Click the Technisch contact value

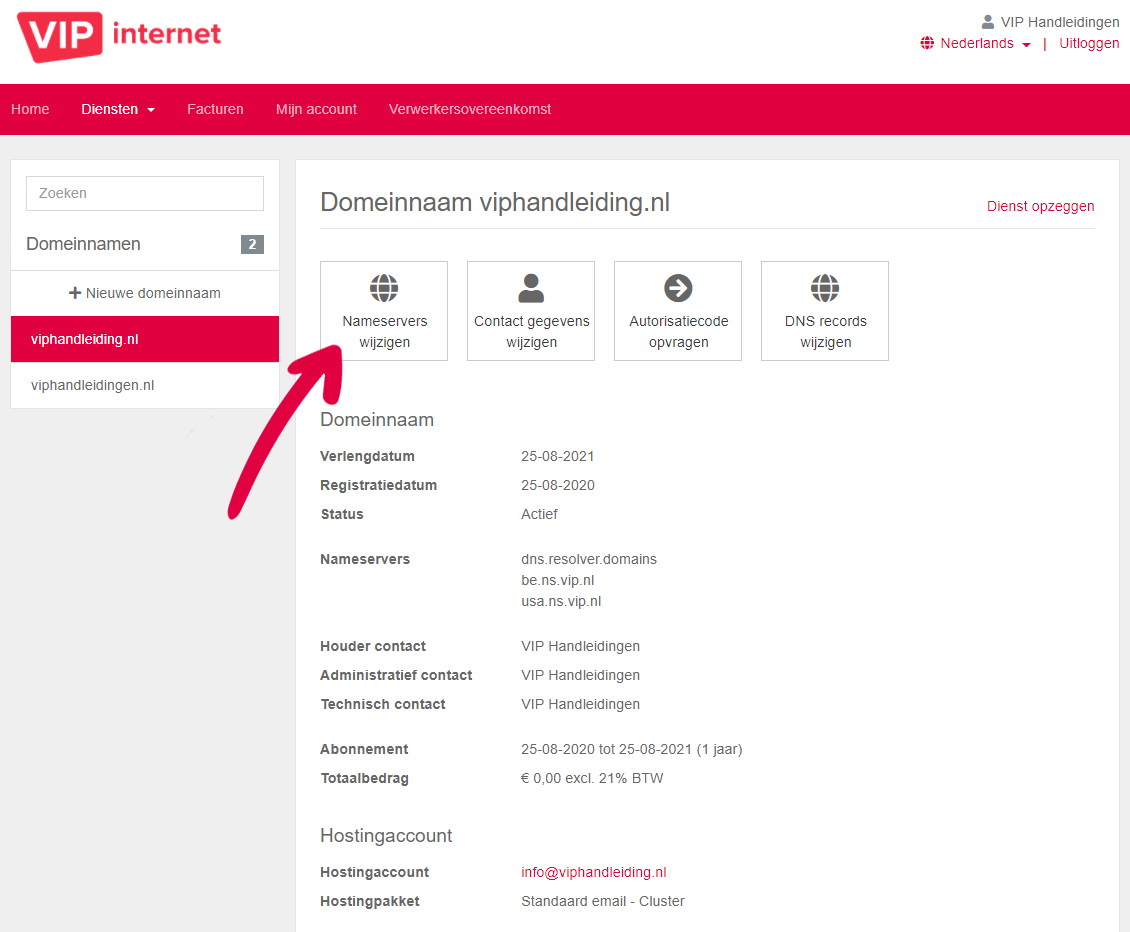580,704
